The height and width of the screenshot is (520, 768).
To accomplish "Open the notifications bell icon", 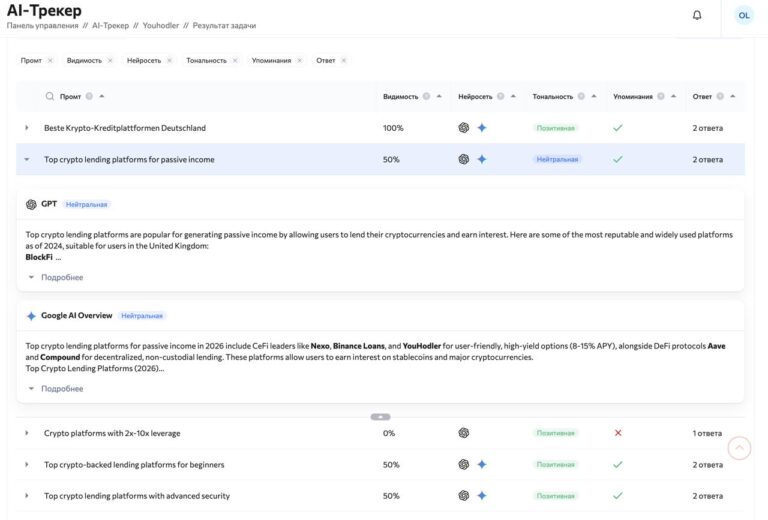I will tap(697, 15).
